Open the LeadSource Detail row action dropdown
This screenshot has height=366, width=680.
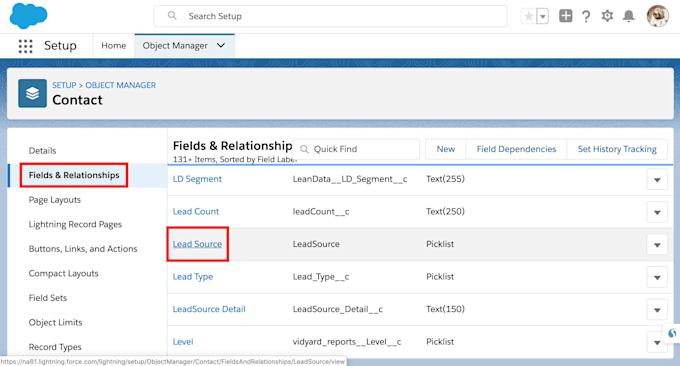pyautogui.click(x=657, y=310)
